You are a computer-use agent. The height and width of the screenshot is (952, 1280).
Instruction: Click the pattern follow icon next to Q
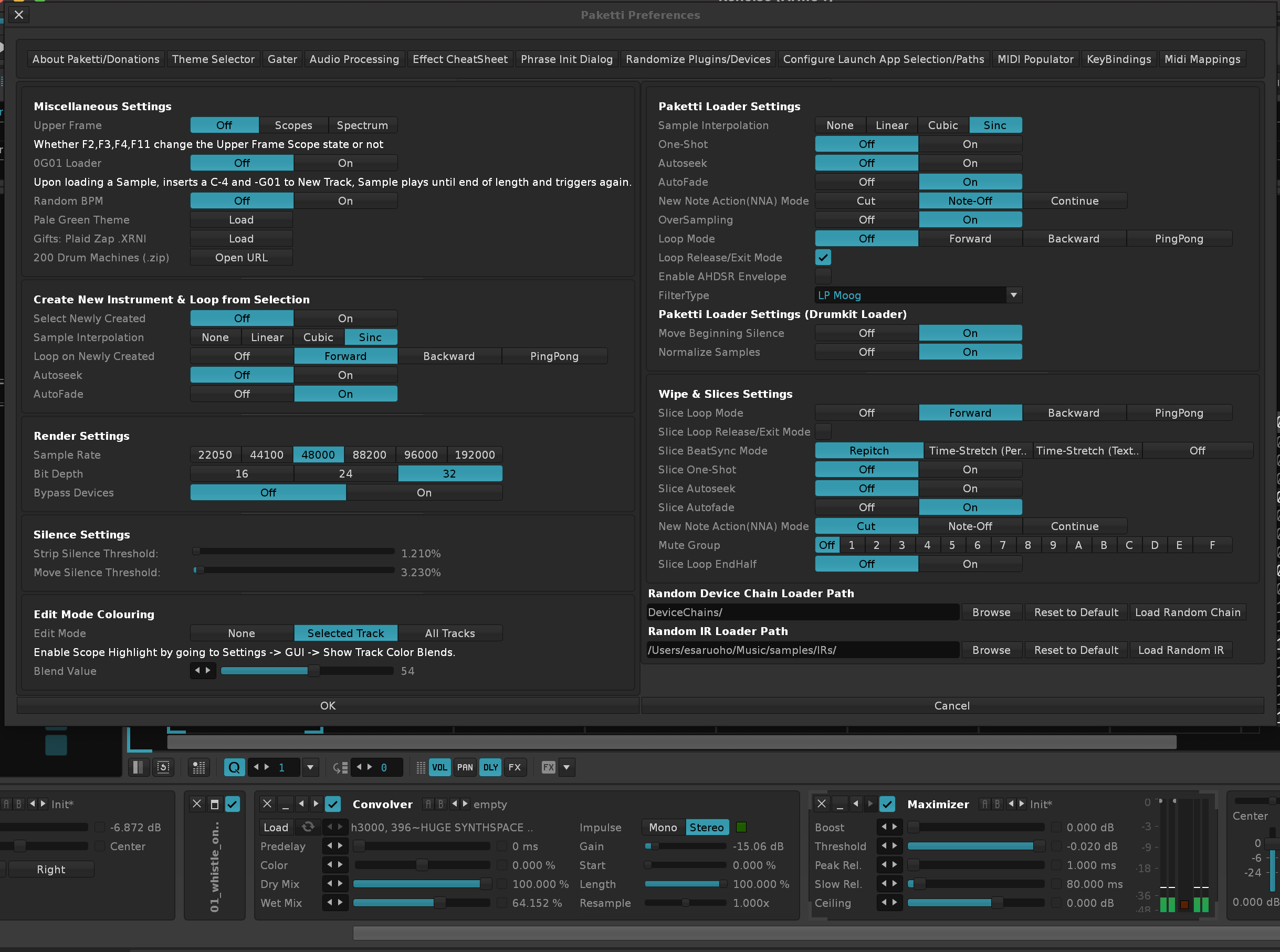198,767
